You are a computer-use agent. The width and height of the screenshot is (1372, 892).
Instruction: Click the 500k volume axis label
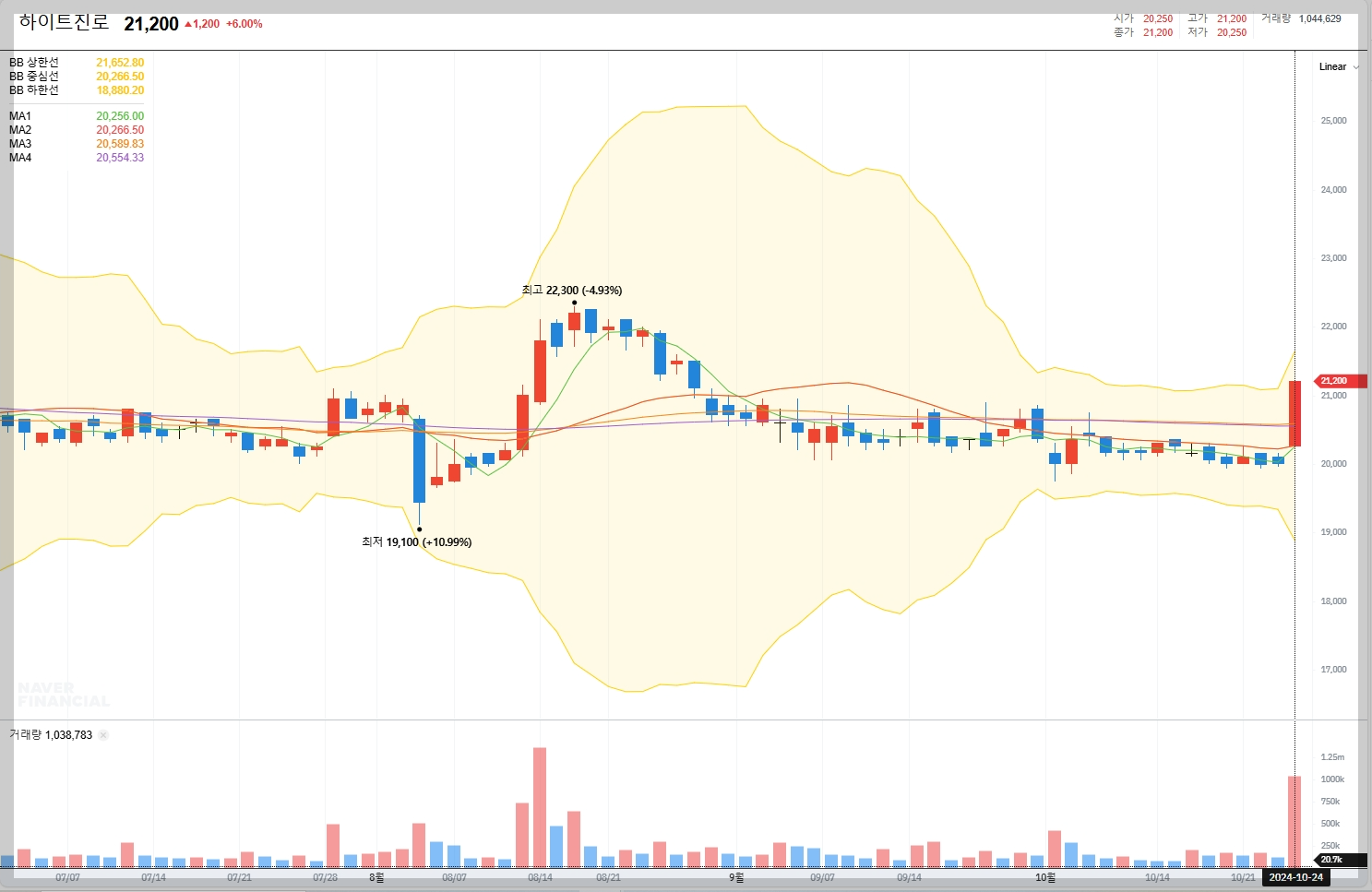(x=1330, y=824)
